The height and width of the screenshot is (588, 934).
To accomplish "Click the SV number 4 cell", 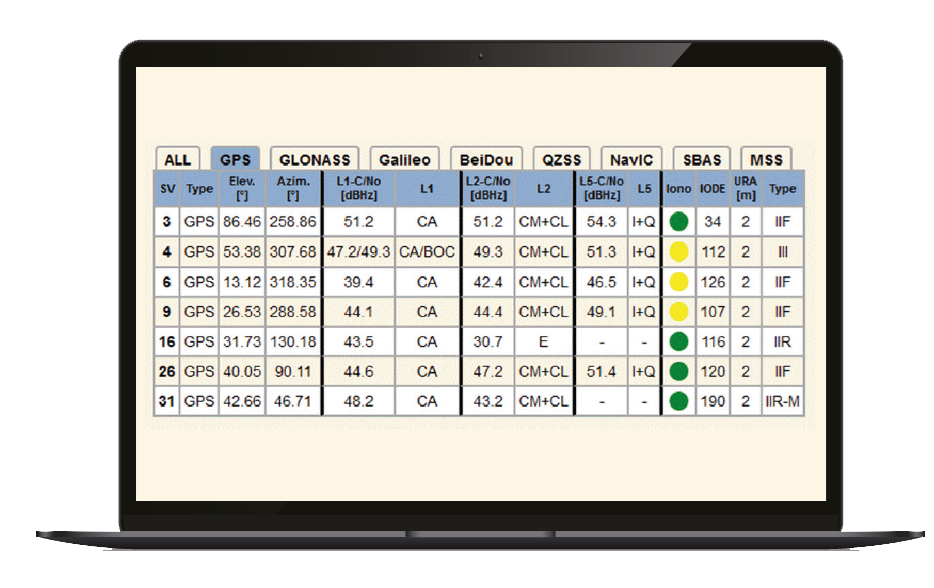I will click(x=167, y=252).
